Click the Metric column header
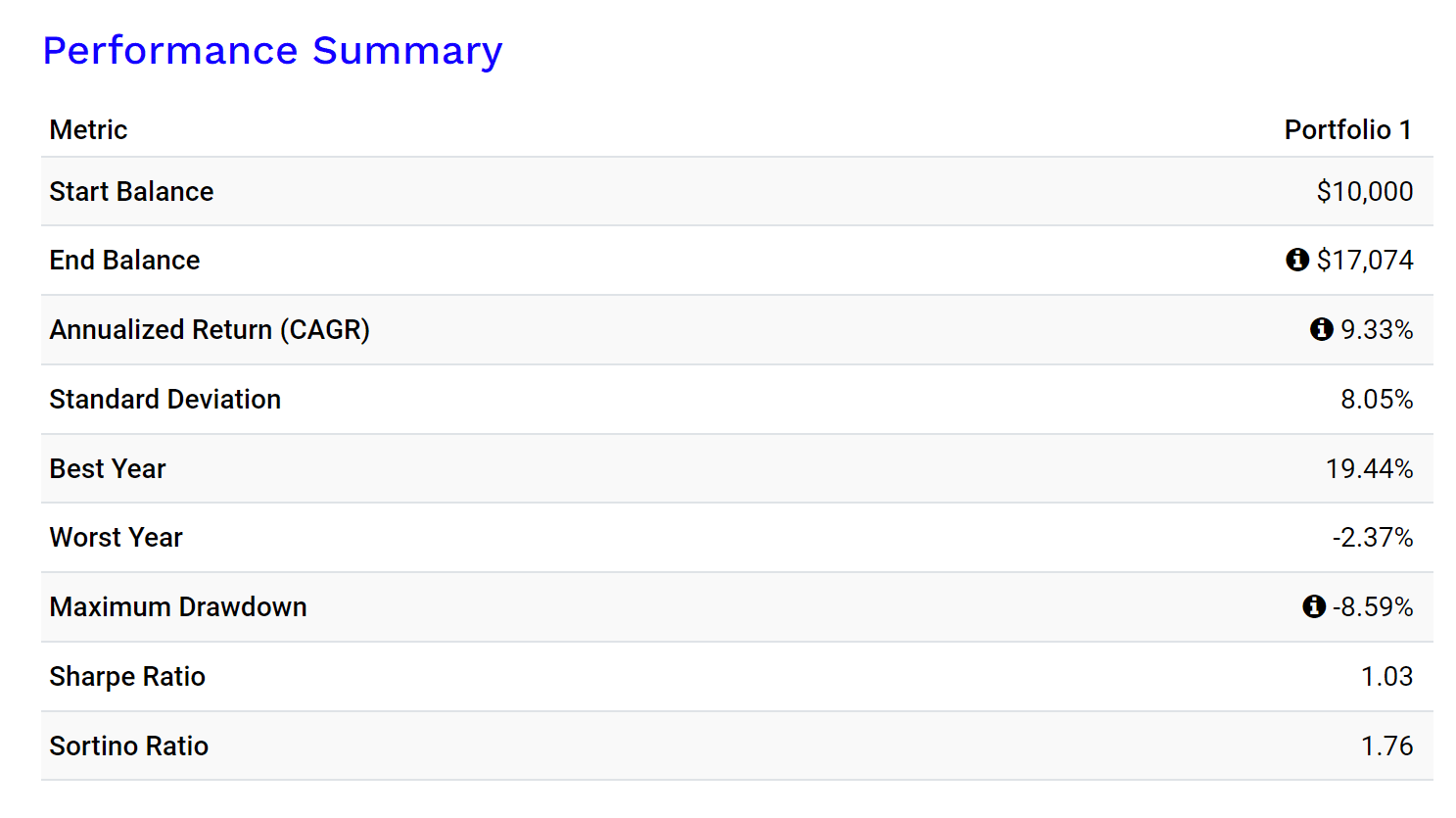1456x818 pixels. click(x=88, y=130)
